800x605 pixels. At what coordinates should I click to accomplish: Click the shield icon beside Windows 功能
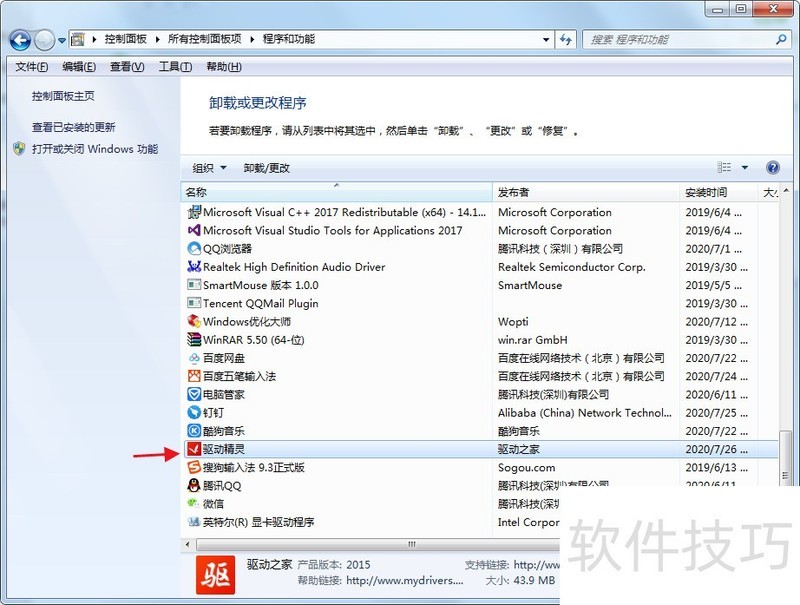click(19, 148)
